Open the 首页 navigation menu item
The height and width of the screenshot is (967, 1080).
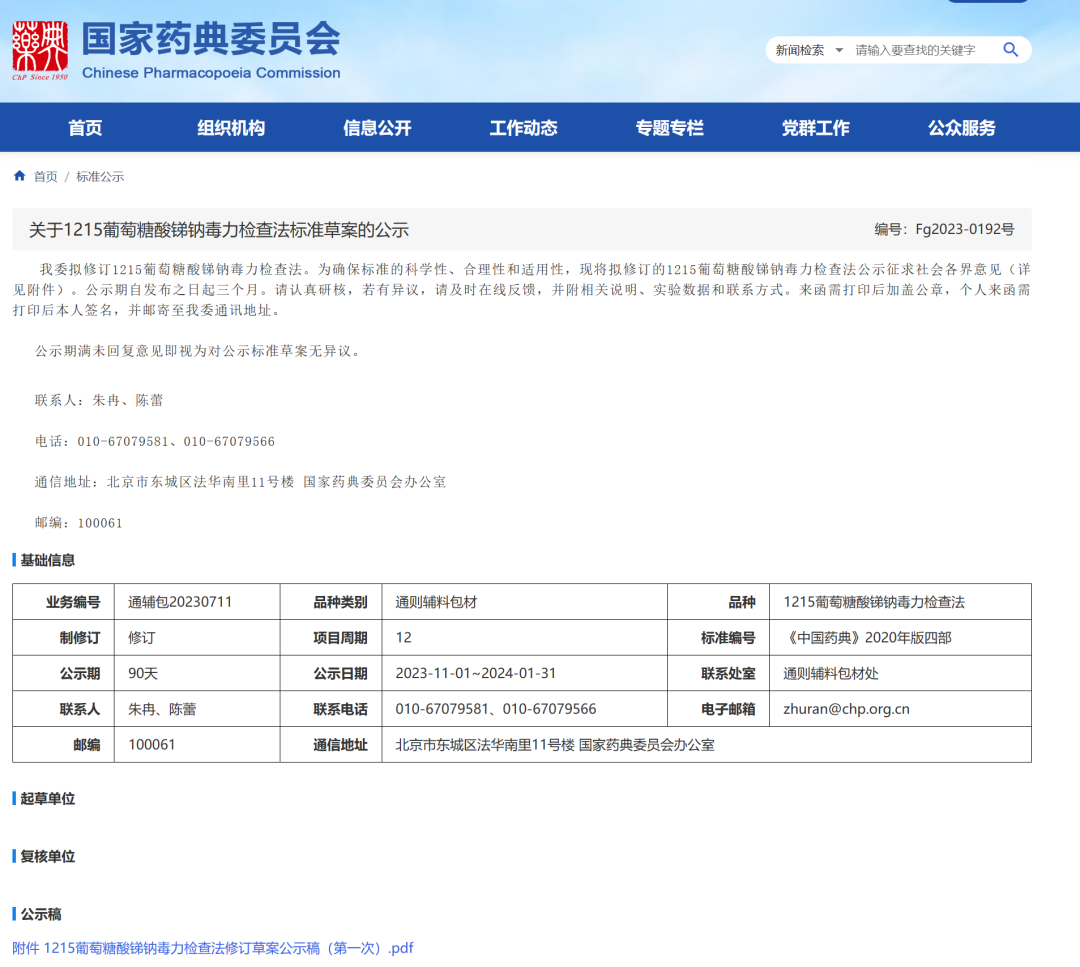pyautogui.click(x=85, y=127)
